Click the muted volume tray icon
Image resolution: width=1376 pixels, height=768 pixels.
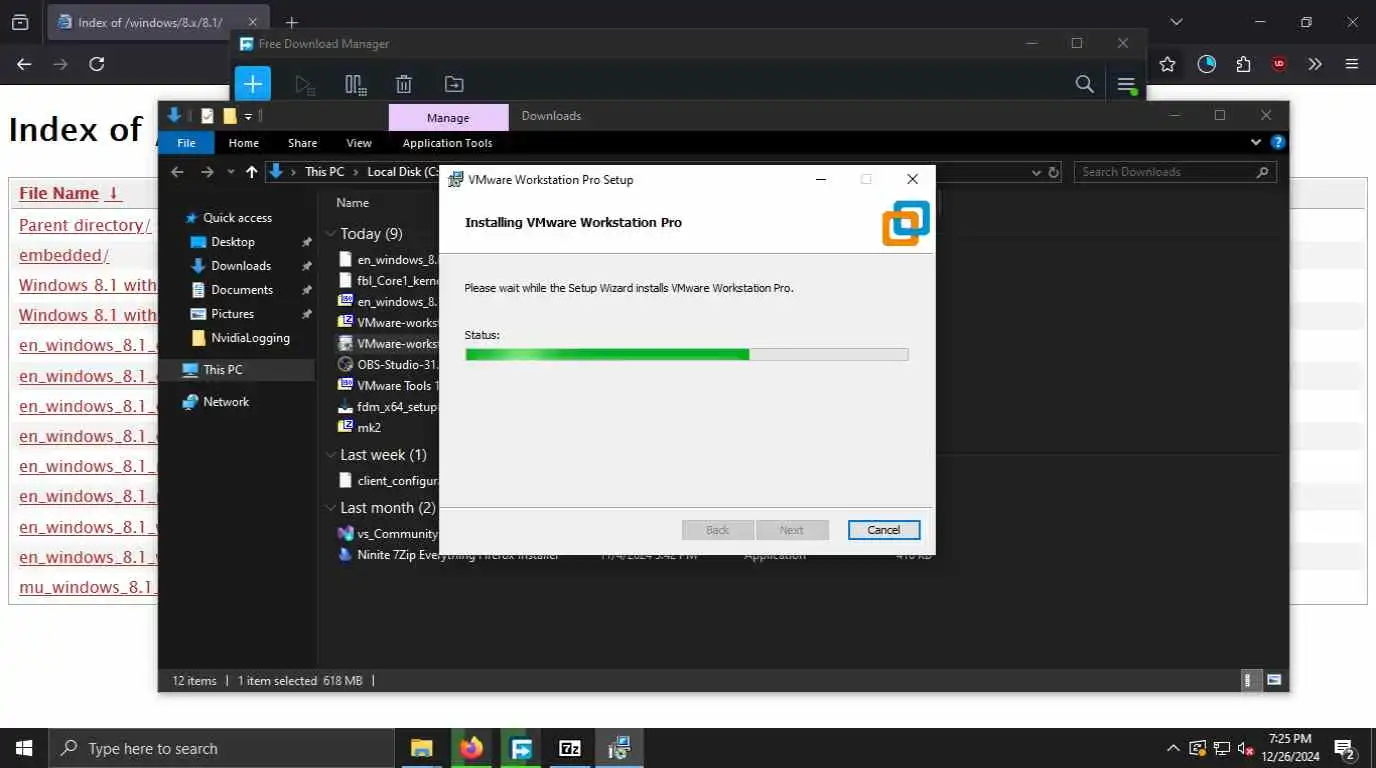coord(1246,748)
